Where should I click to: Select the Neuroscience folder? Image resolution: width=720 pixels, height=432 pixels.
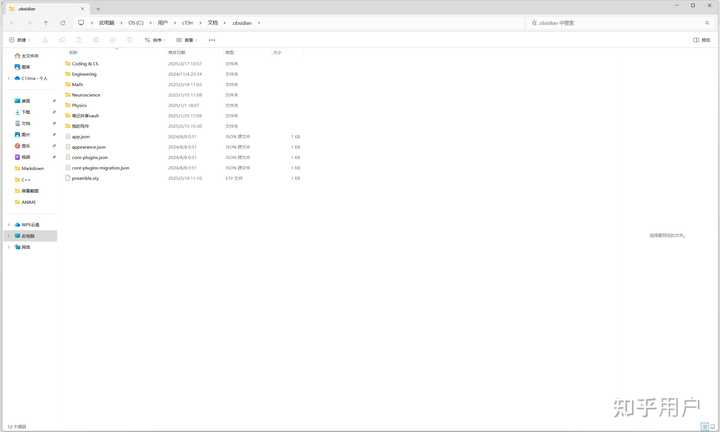click(86, 95)
